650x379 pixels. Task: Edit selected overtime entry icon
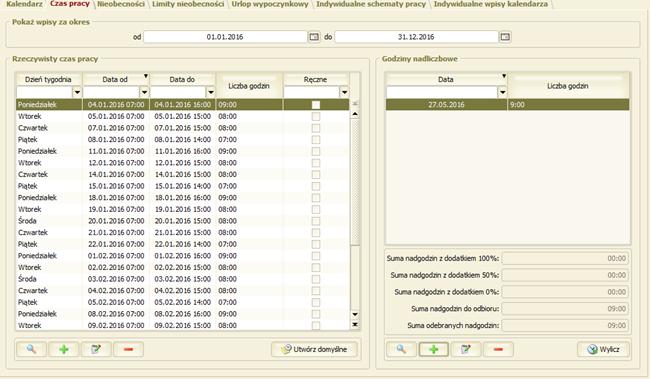click(466, 349)
